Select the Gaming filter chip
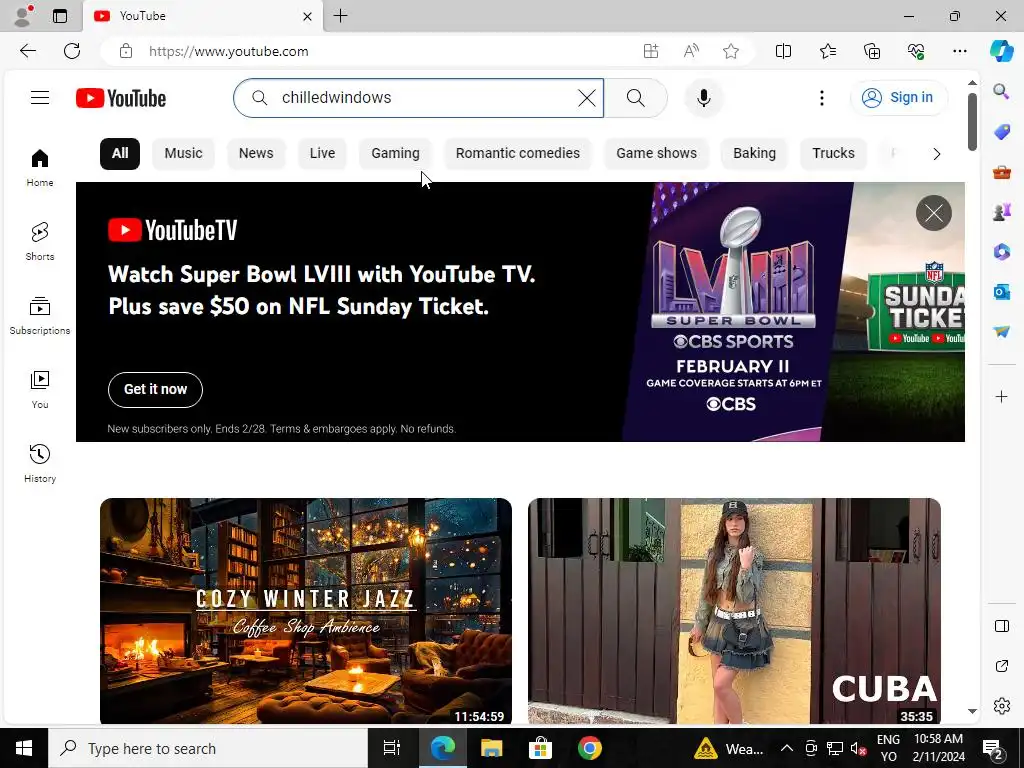Viewport: 1024px width, 768px height. click(x=395, y=153)
